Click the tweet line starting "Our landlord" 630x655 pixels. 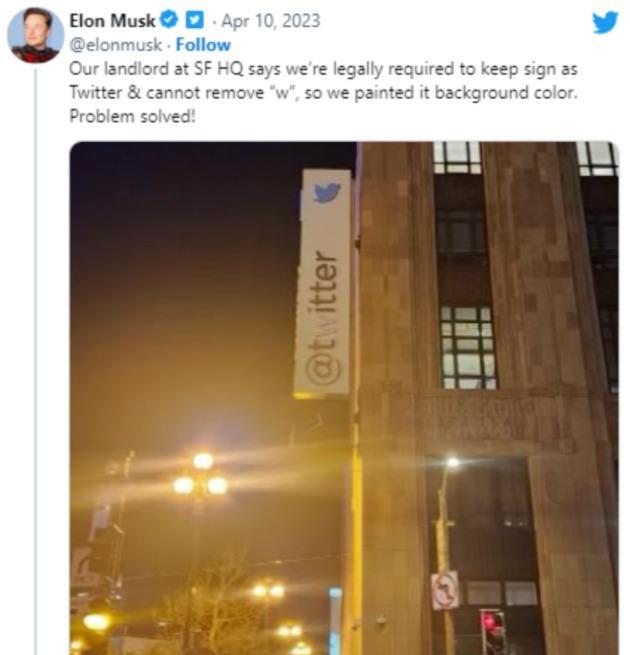(323, 69)
